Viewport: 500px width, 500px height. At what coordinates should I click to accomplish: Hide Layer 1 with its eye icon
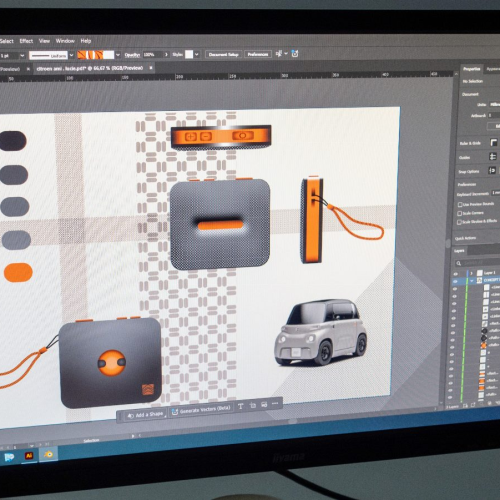coord(456,274)
